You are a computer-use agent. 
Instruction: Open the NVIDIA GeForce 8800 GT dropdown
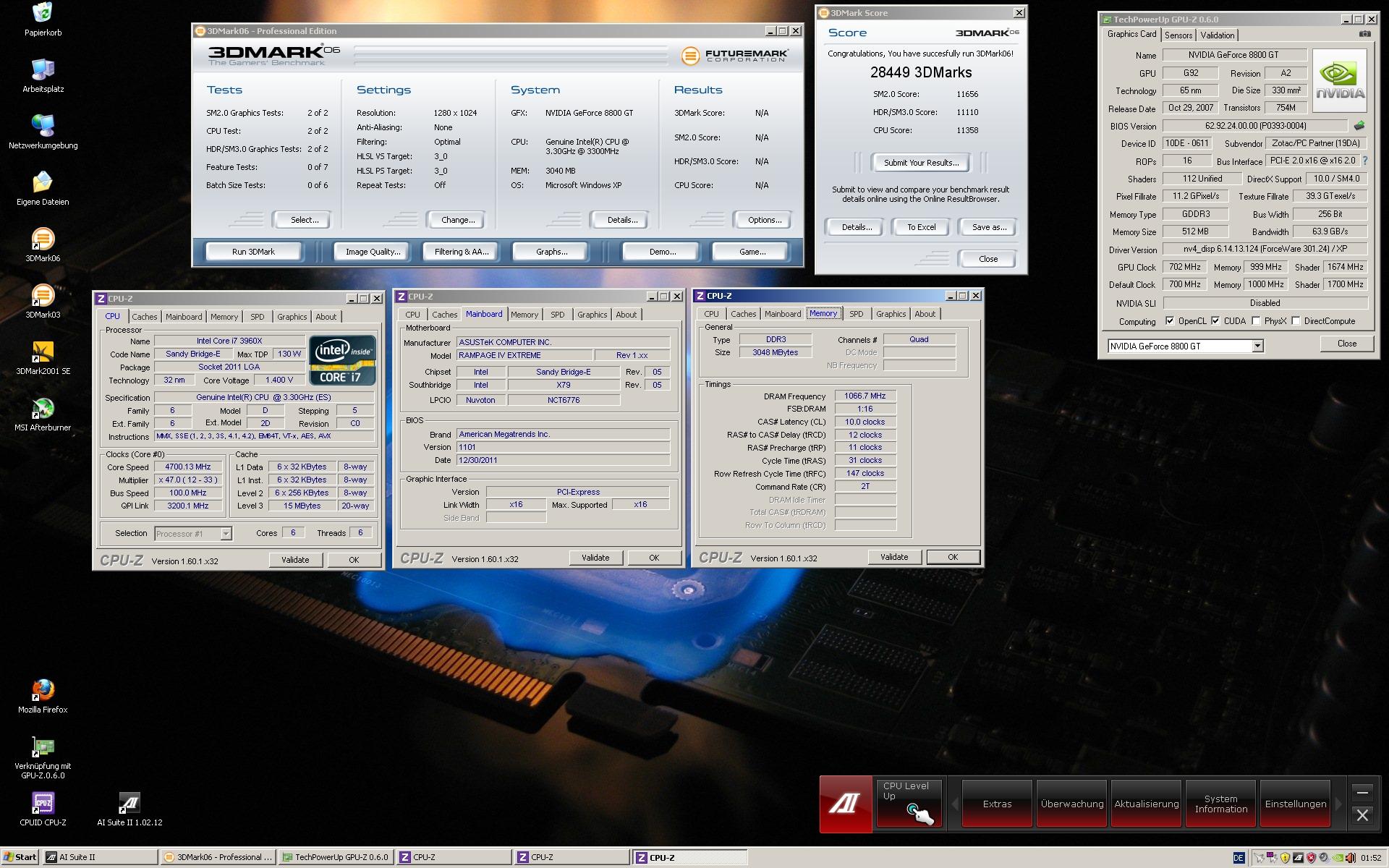tap(1257, 346)
